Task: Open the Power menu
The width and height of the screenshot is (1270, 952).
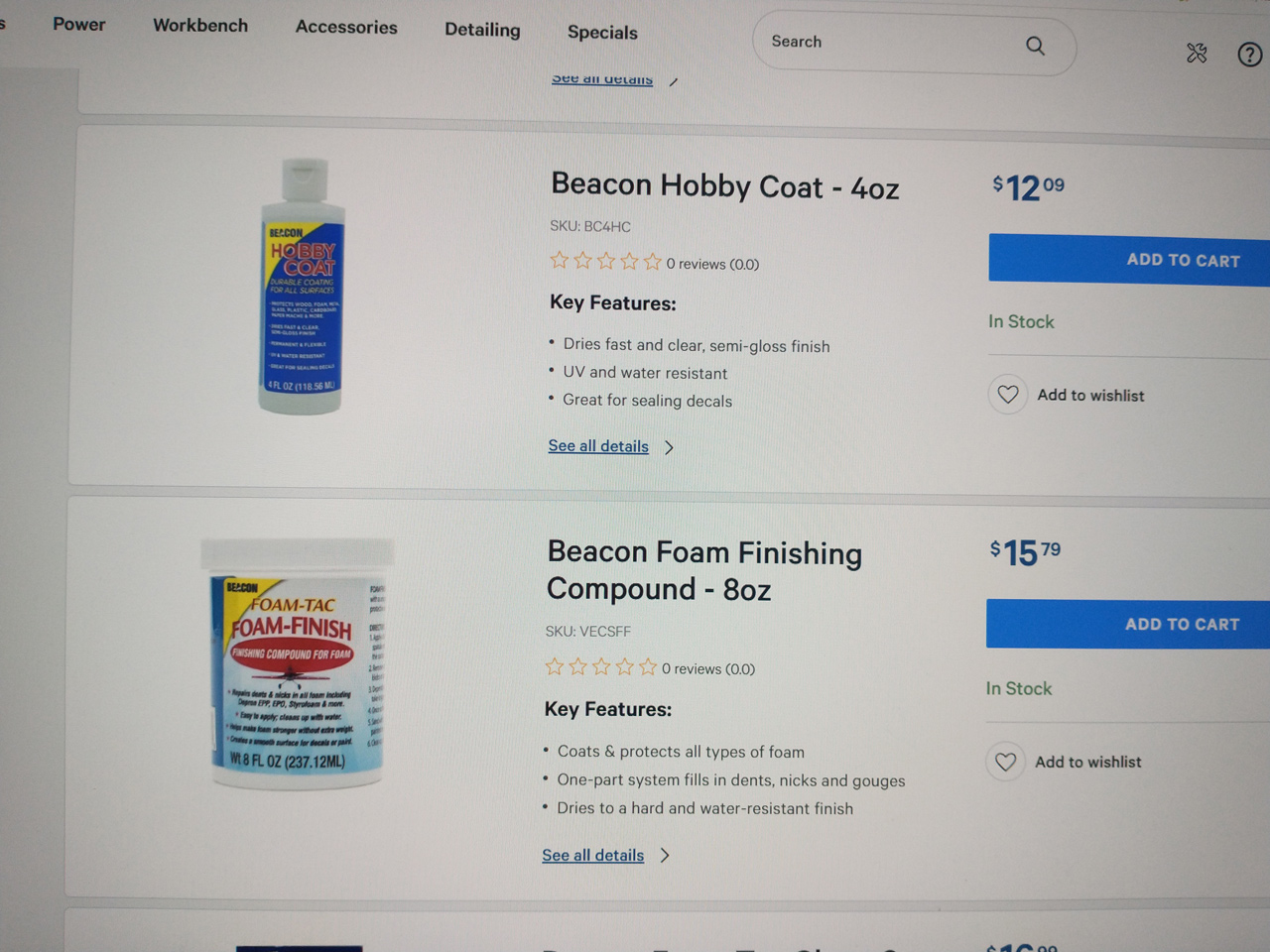Action: [x=78, y=24]
